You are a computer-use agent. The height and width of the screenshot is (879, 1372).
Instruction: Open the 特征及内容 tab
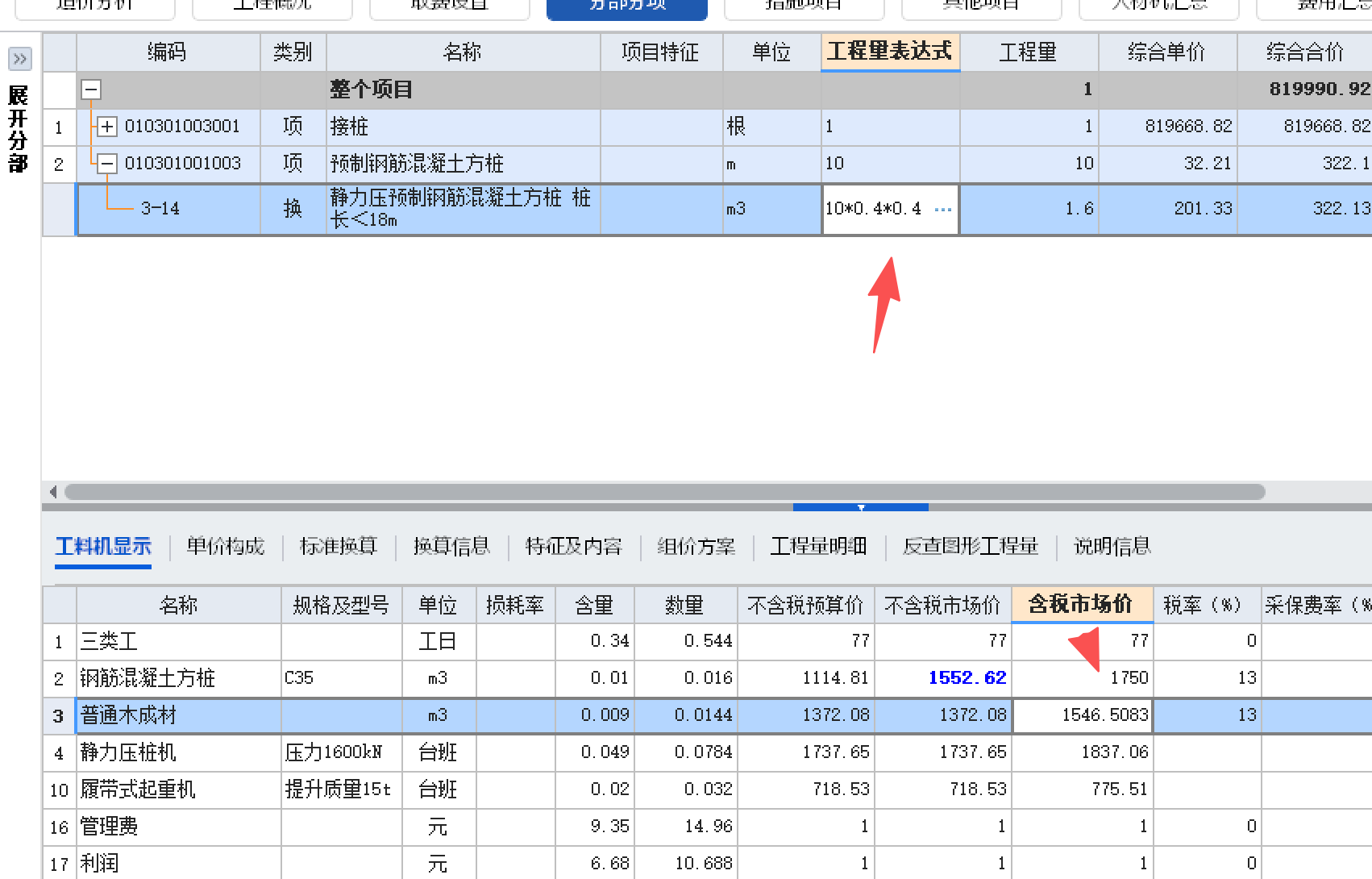coord(574,547)
